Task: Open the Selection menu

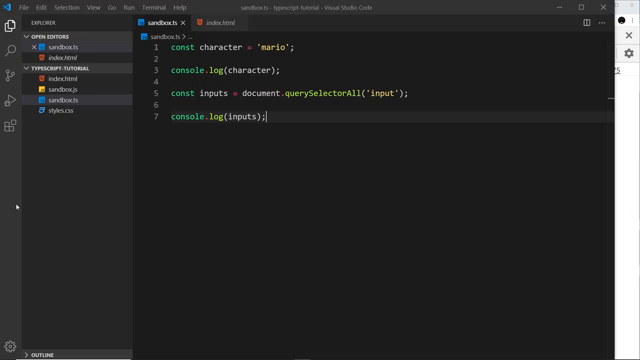Action: (67, 7)
